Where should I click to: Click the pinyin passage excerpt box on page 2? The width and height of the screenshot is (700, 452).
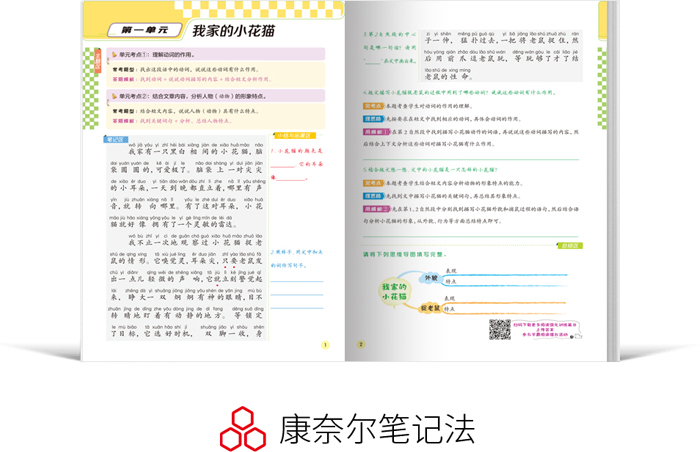pyautogui.click(x=502, y=56)
